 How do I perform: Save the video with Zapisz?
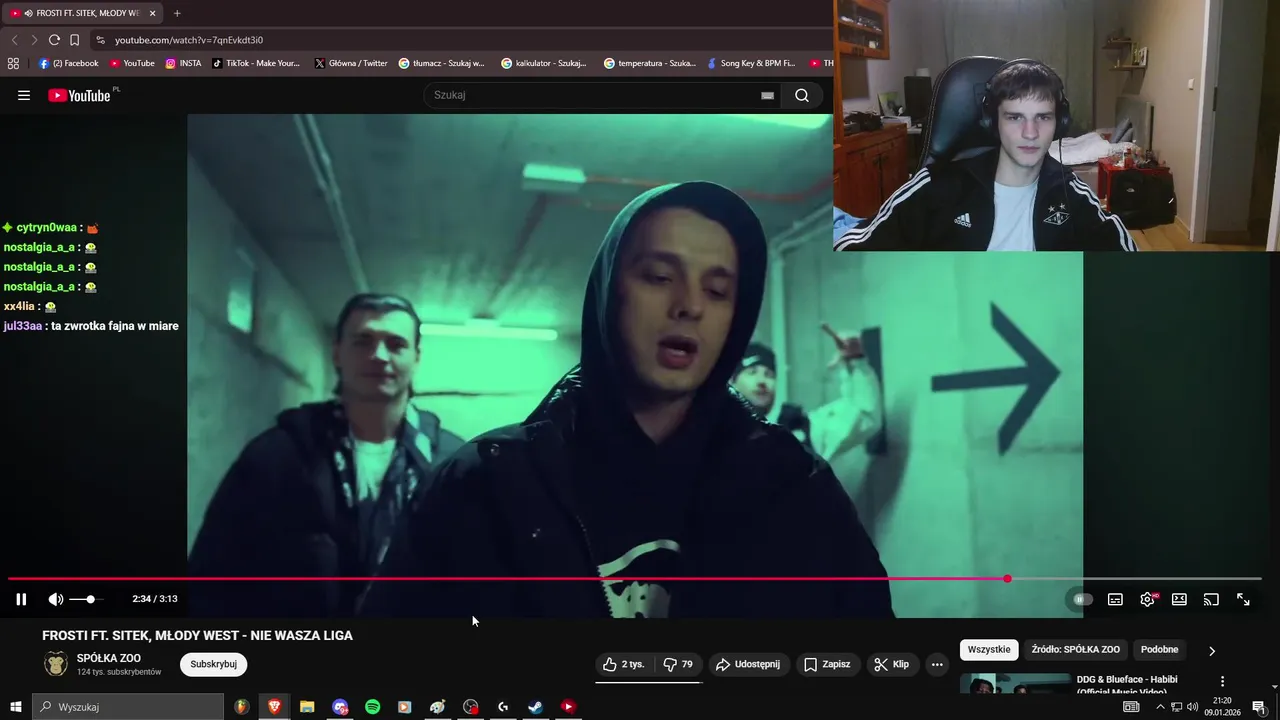827,664
